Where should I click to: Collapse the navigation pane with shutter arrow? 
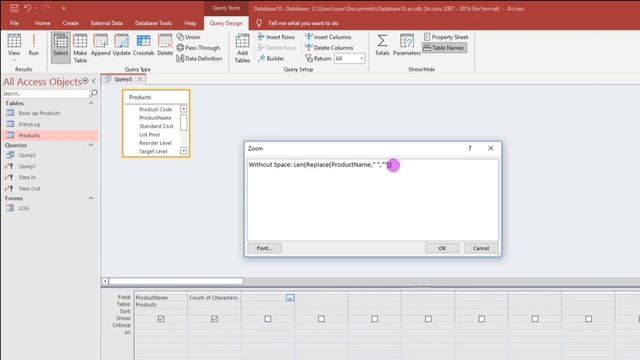(94, 81)
